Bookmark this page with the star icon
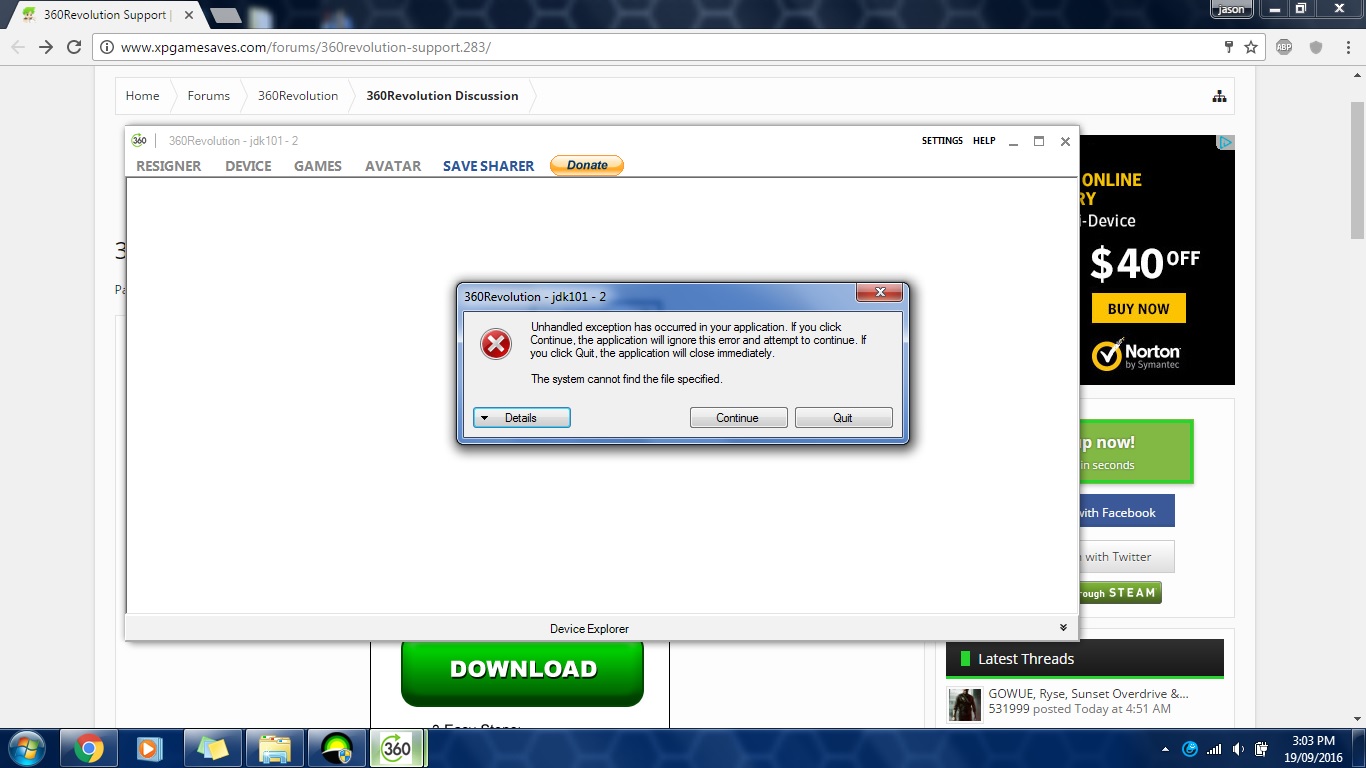The width and height of the screenshot is (1366, 768). (1250, 47)
